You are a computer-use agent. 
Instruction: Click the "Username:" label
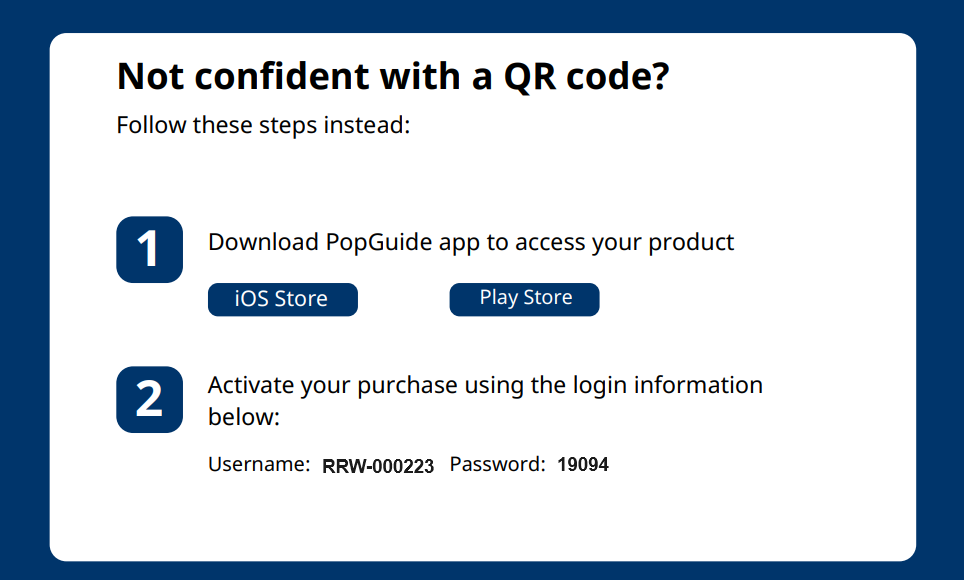pos(259,464)
